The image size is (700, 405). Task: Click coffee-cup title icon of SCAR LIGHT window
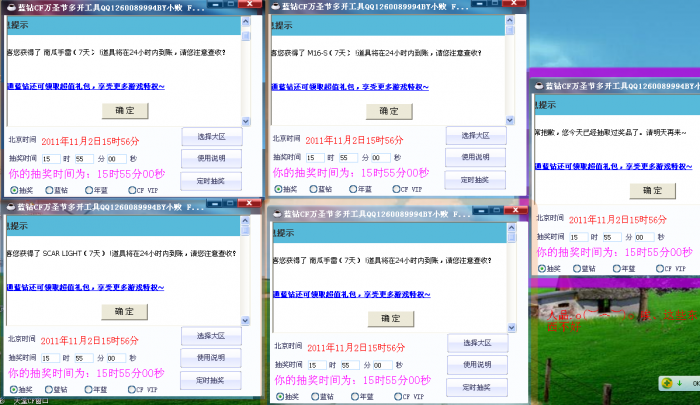pyautogui.click(x=11, y=207)
